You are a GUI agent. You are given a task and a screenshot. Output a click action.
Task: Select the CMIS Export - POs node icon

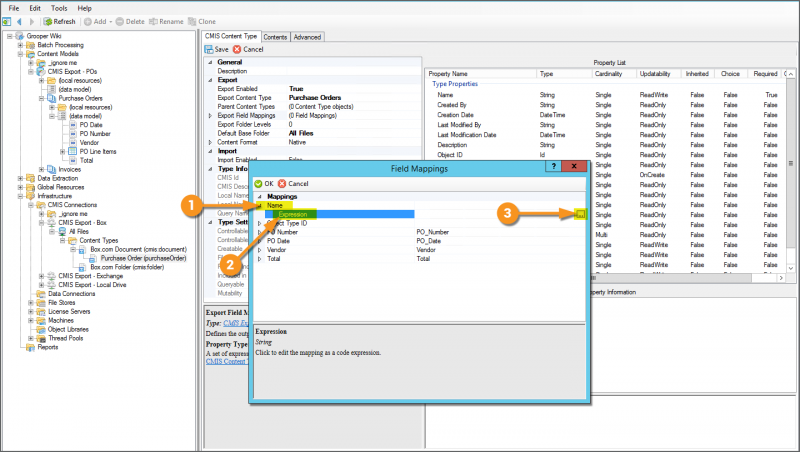tap(41, 71)
